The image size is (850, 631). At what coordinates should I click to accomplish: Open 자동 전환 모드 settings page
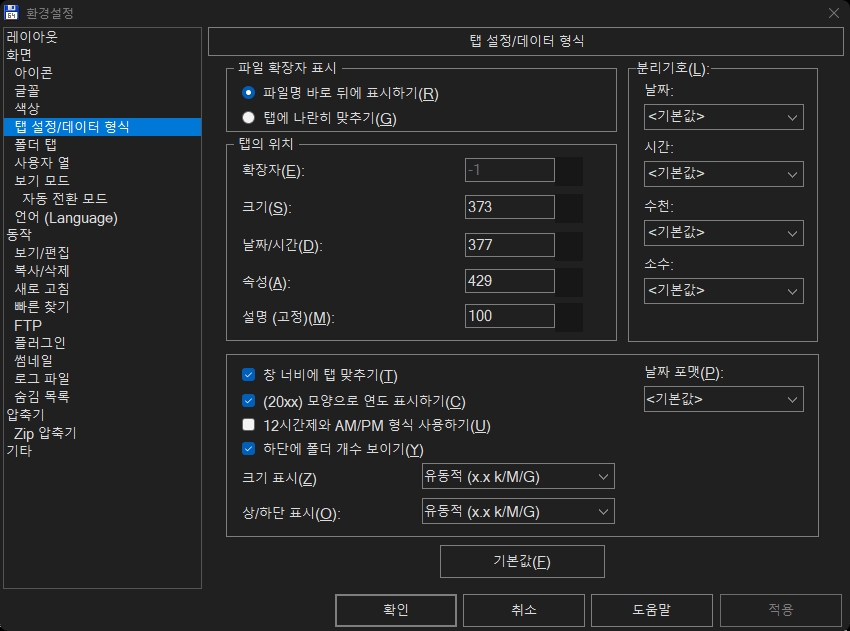(65, 198)
